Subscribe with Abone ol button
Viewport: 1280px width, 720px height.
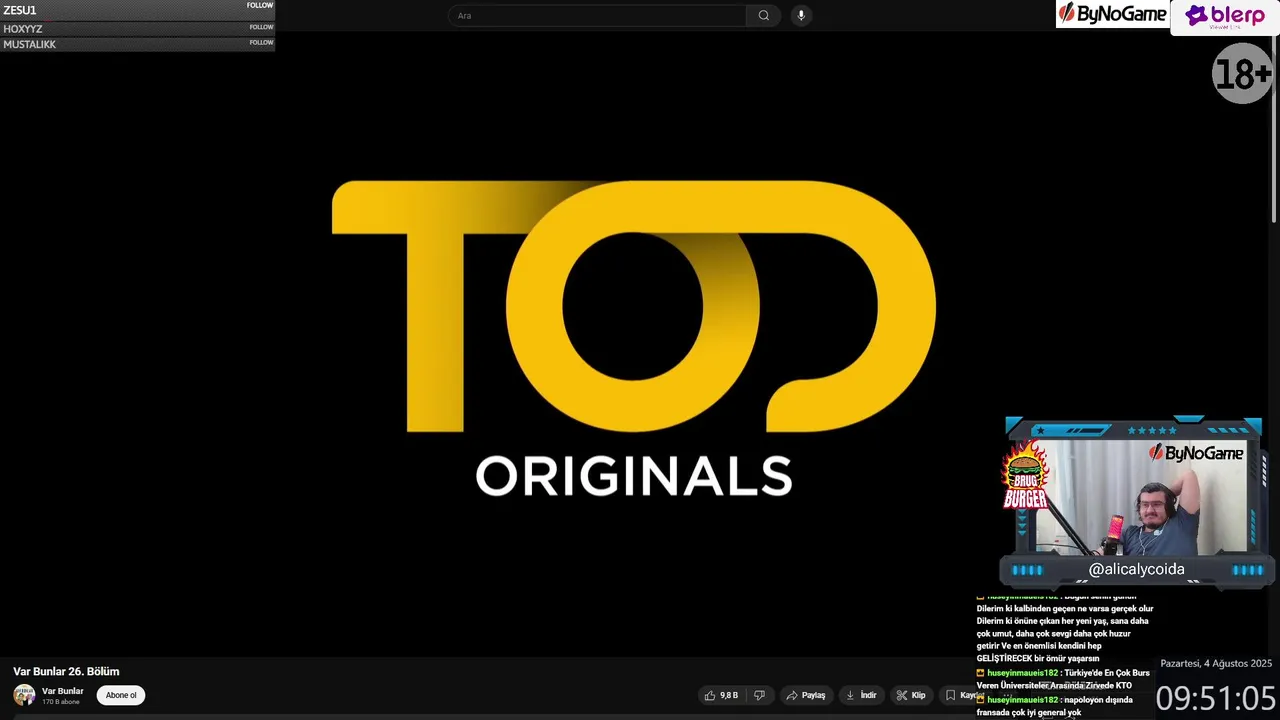point(121,695)
